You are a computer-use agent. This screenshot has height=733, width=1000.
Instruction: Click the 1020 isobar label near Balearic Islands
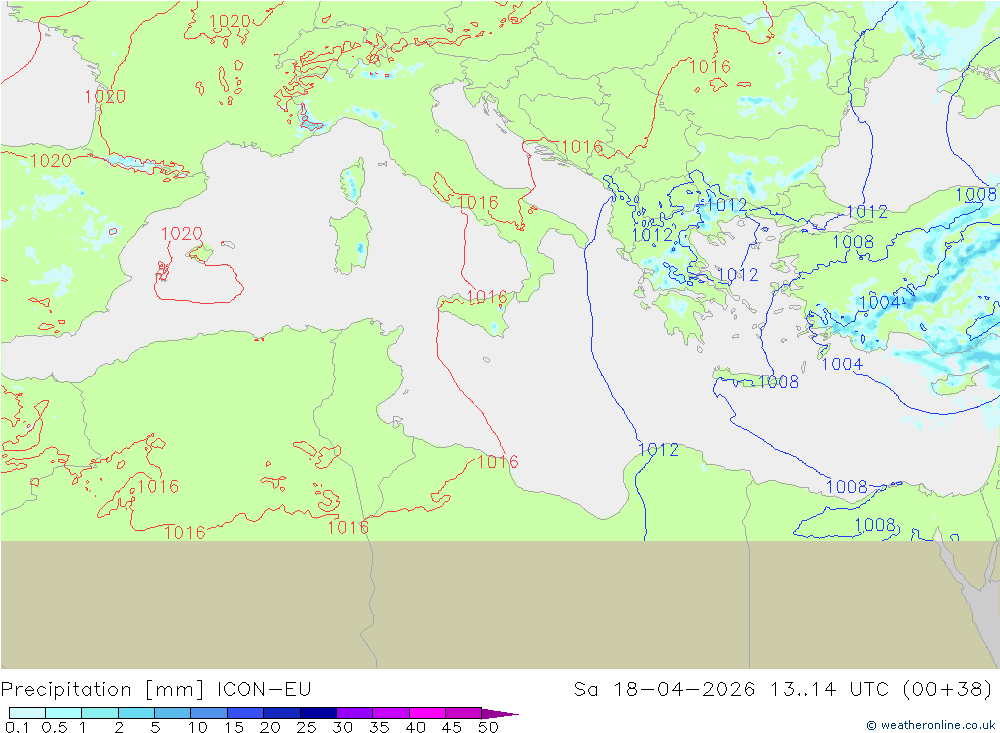pyautogui.click(x=182, y=233)
